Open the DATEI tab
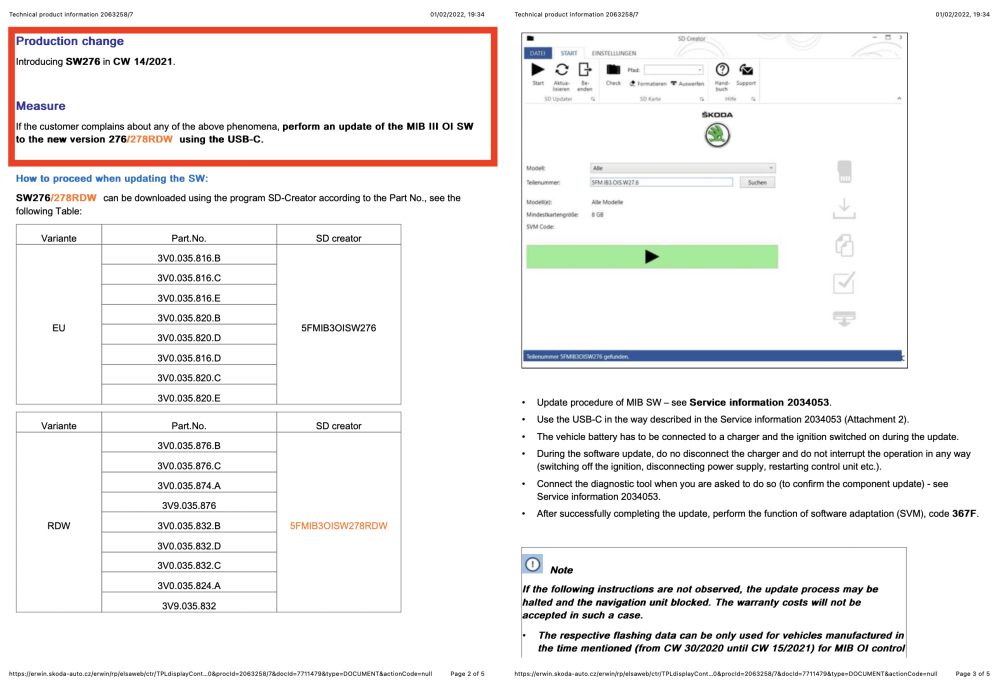1000x699 pixels. pyautogui.click(x=538, y=54)
